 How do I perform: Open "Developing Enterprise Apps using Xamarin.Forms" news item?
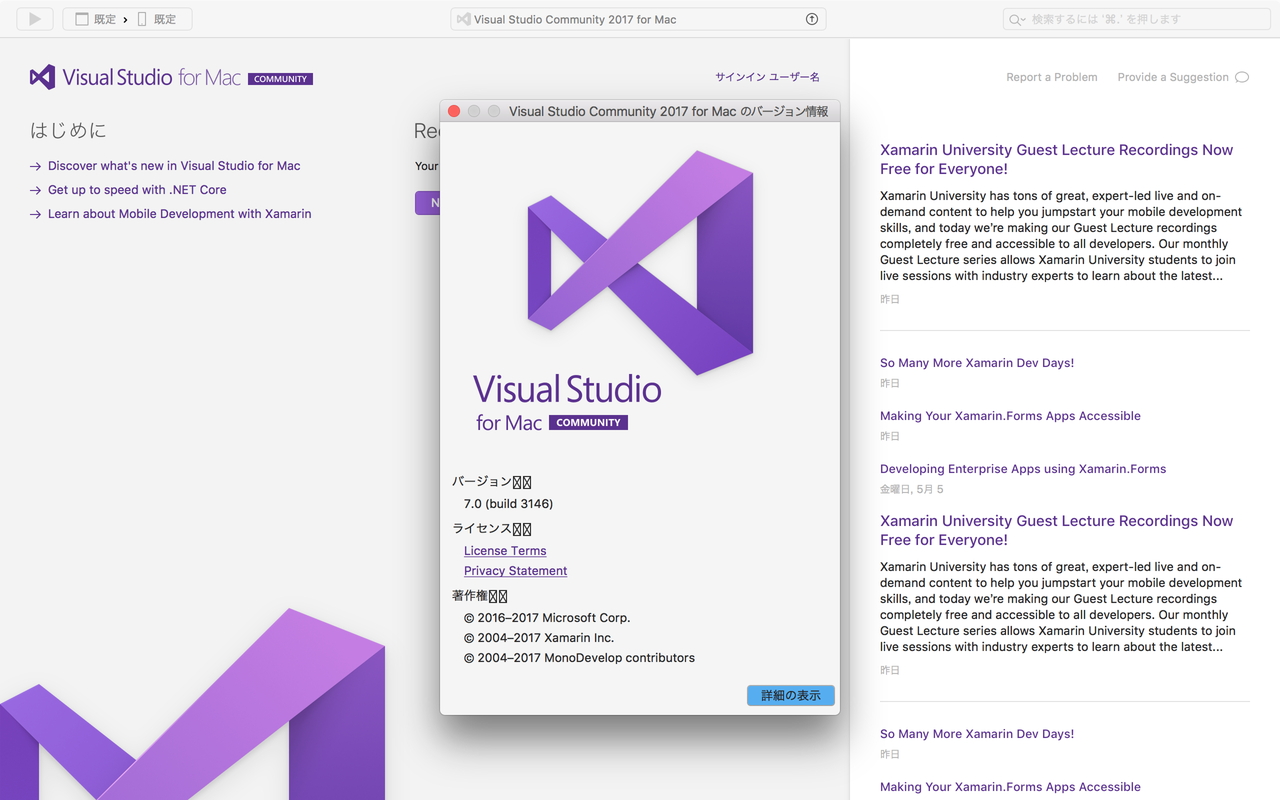pos(1022,468)
